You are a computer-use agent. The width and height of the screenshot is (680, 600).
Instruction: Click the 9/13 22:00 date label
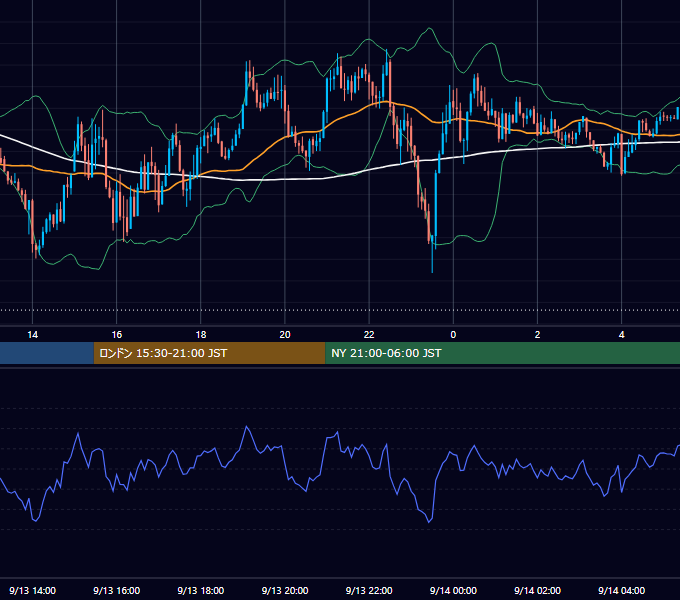point(369,590)
